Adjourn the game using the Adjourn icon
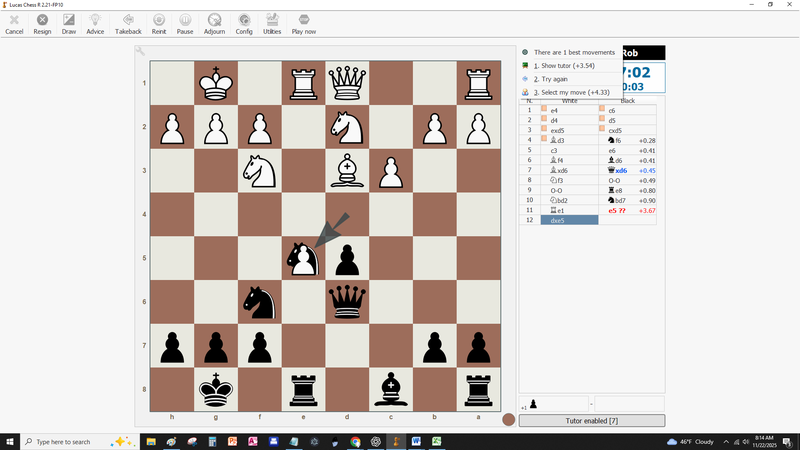This screenshot has height=450, width=800. click(214, 23)
